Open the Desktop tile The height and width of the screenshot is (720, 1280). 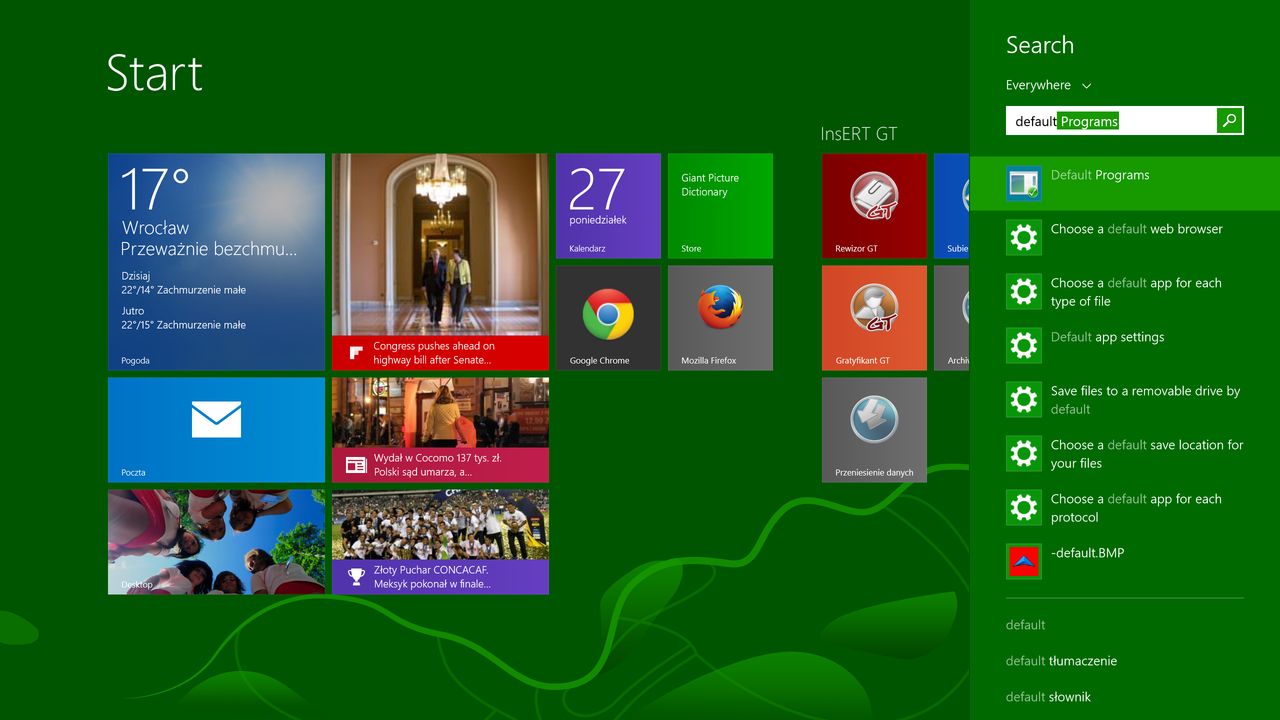point(216,541)
